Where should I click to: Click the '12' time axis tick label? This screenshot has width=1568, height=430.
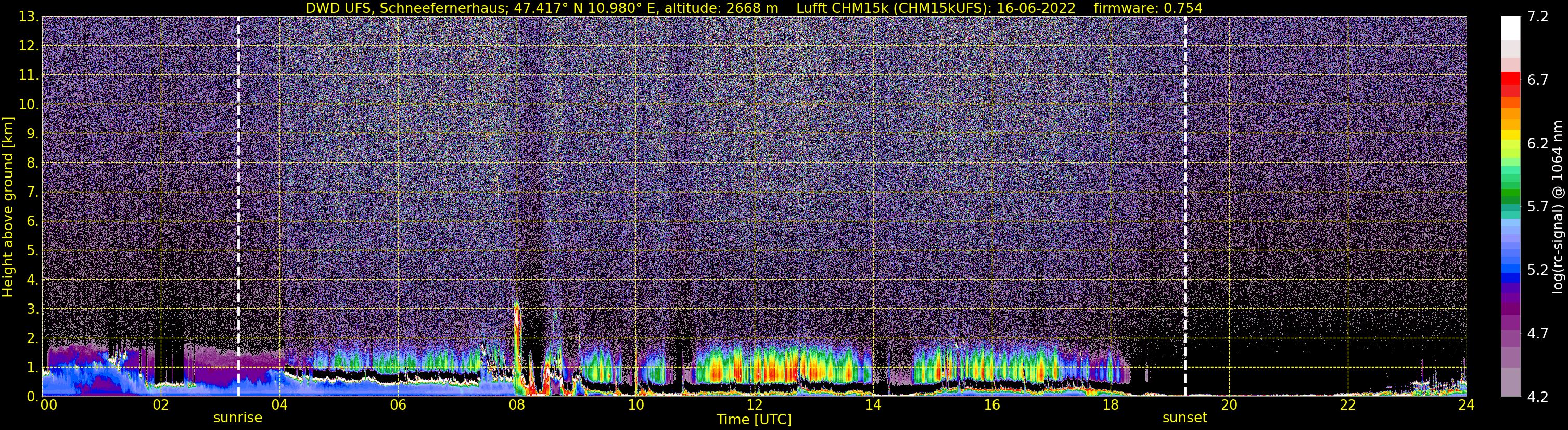coord(754,405)
